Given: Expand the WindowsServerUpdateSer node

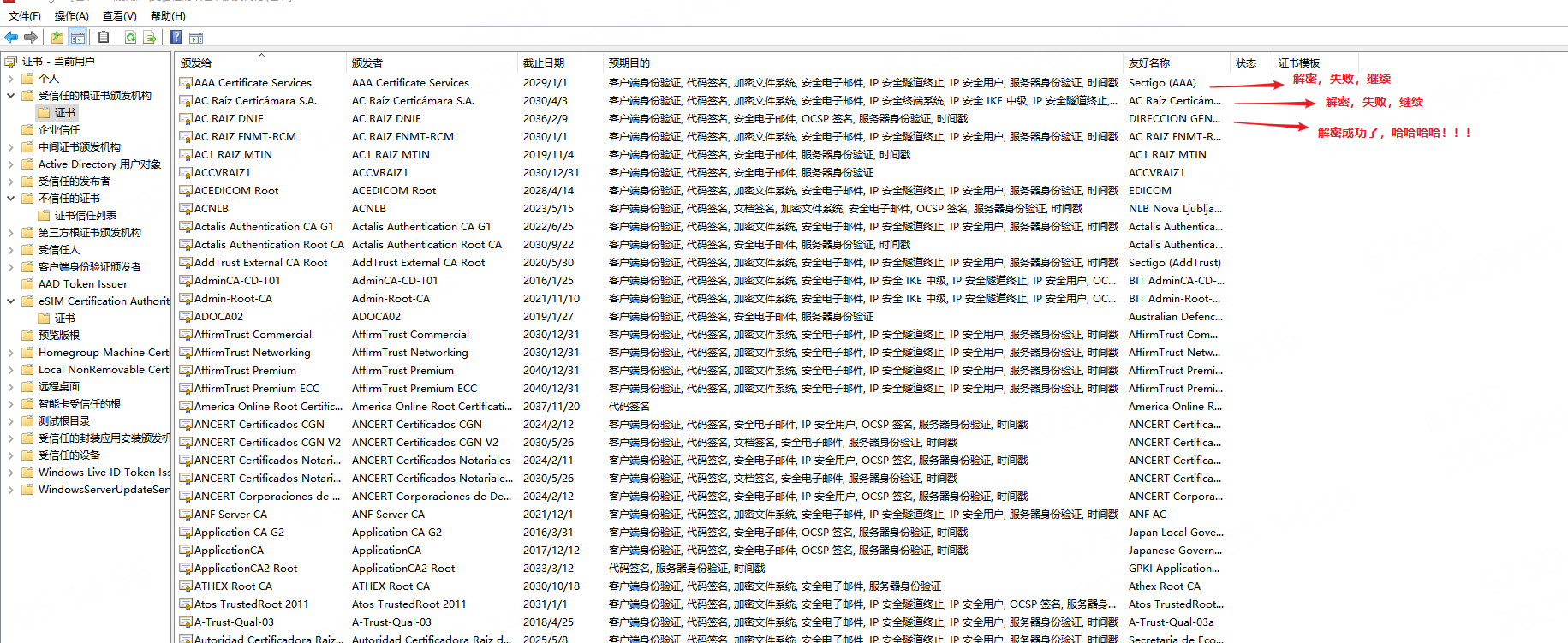Looking at the screenshot, I should tap(11, 490).
